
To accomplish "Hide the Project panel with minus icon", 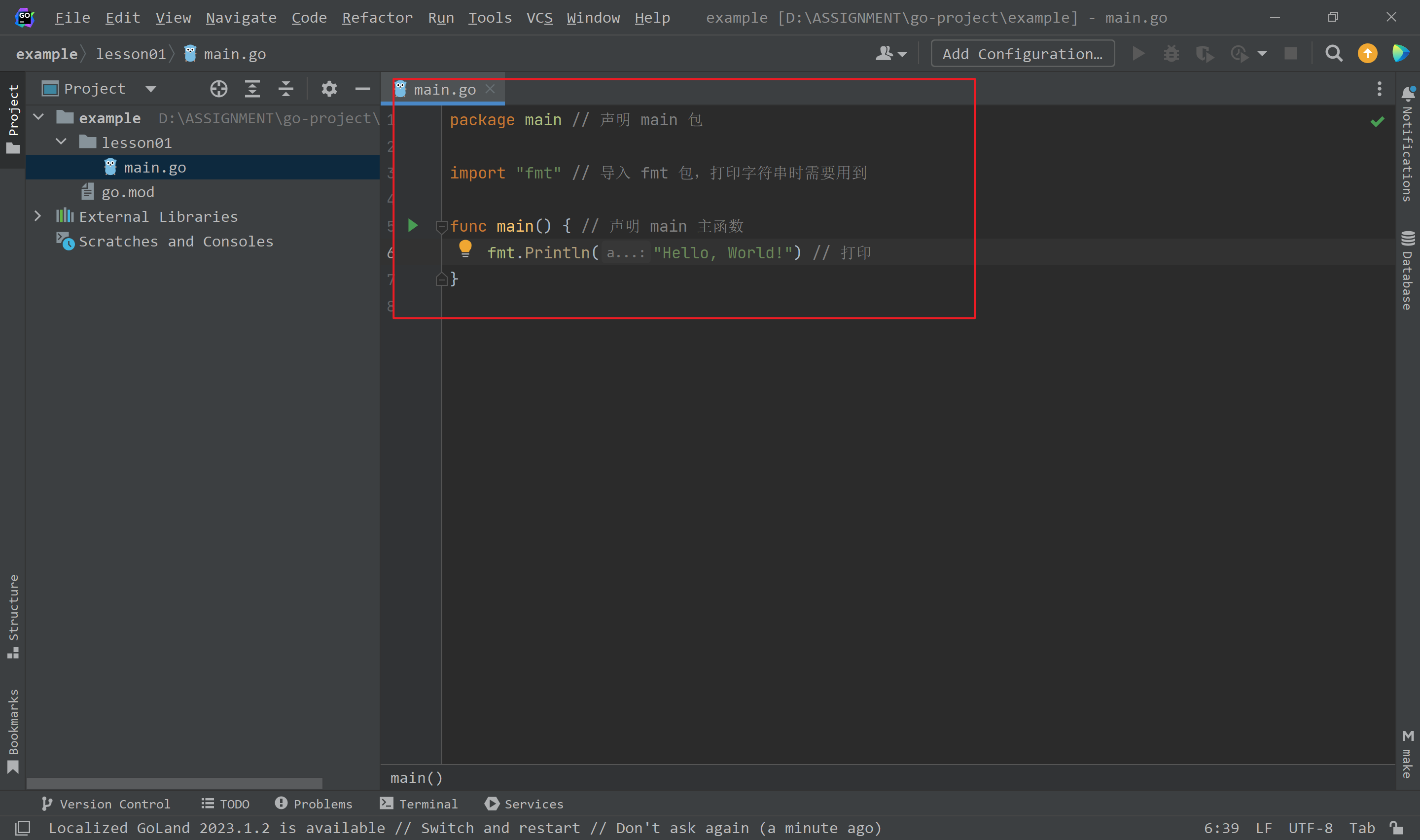I will (362, 89).
